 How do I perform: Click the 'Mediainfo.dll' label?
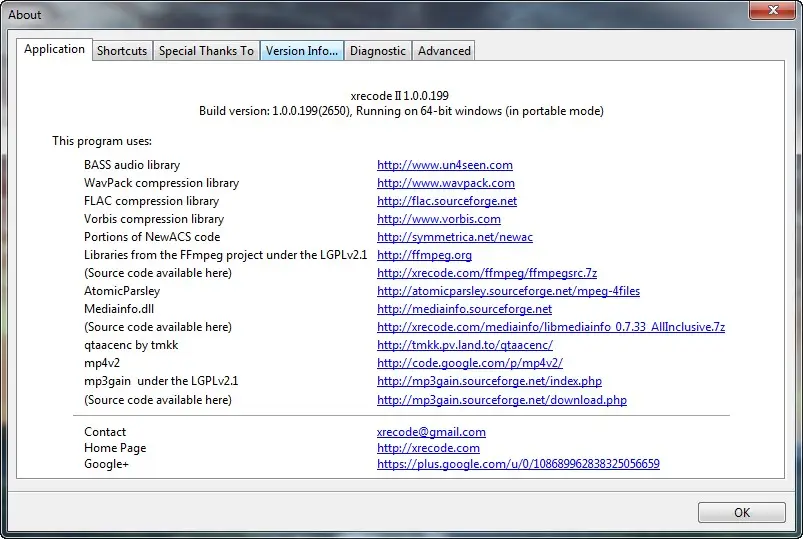tap(119, 309)
